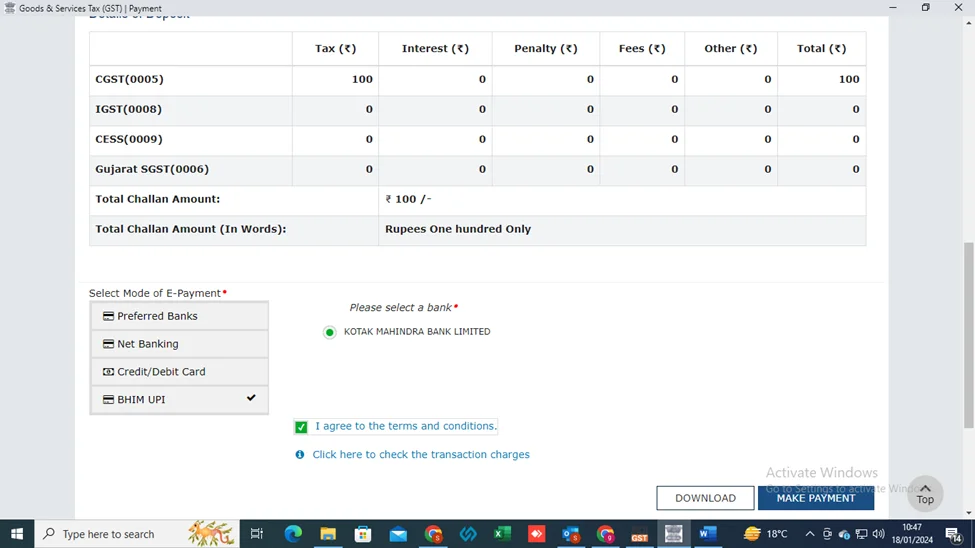Open Outlook from the taskbar
This screenshot has height=548, width=975.
click(x=571, y=534)
